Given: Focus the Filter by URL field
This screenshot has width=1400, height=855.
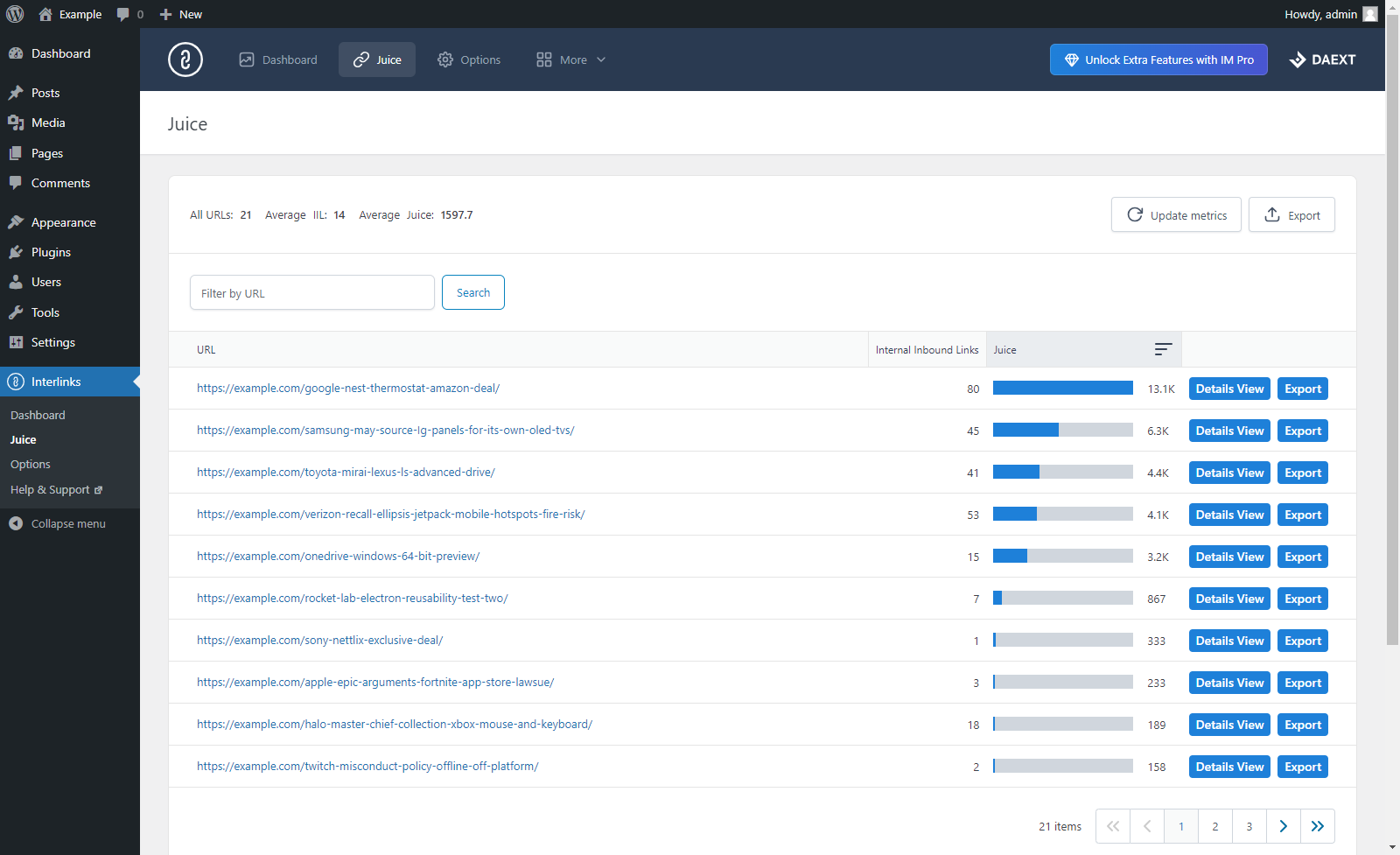Looking at the screenshot, I should (x=312, y=292).
